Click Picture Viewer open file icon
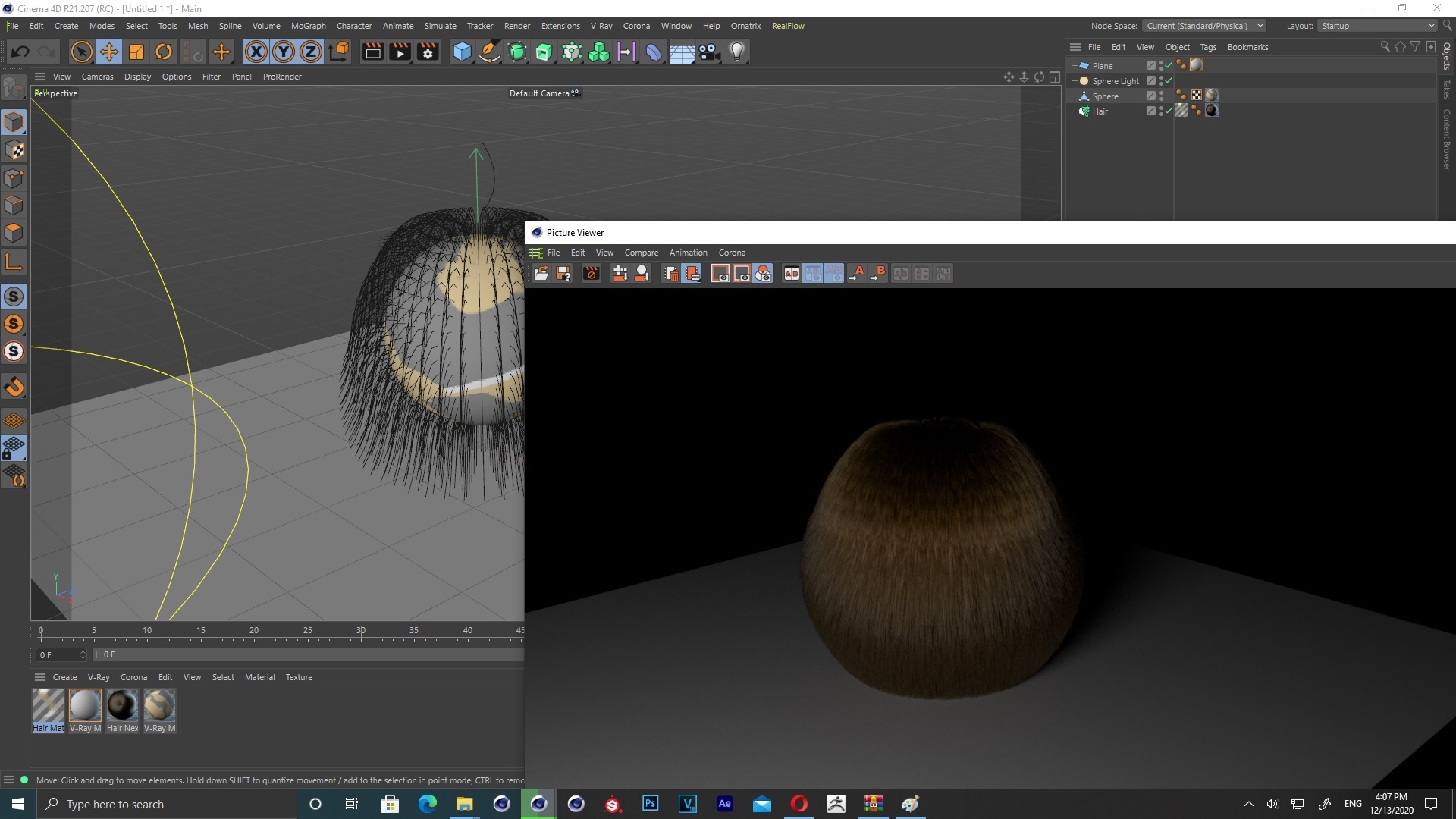Image resolution: width=1456 pixels, height=819 pixels. coord(541,274)
